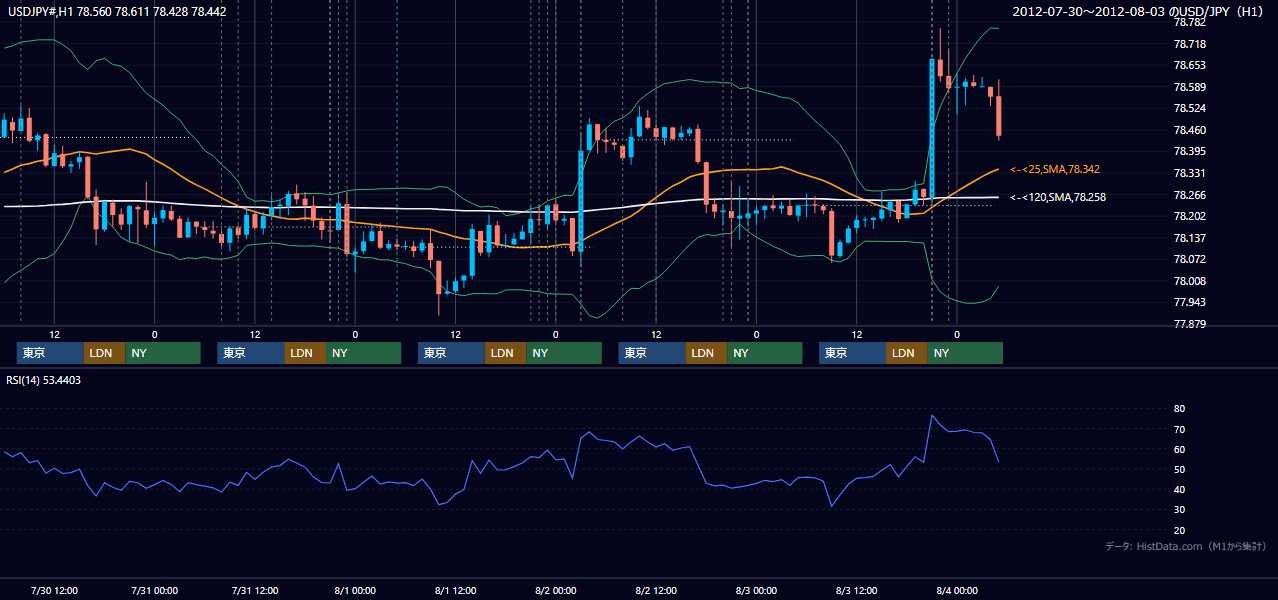Image resolution: width=1278 pixels, height=600 pixels.
Task: Click the blue RSI line peak near 77
Action: tap(932, 415)
